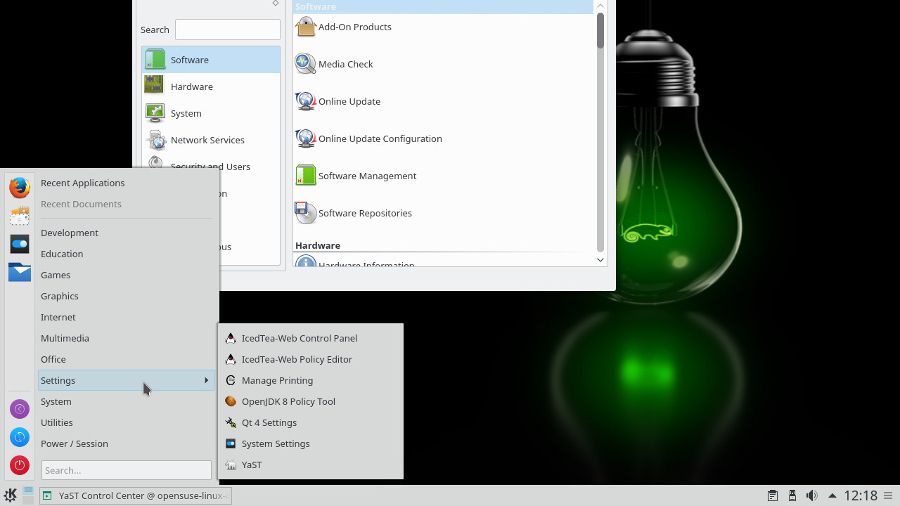Select Network Services category icon

[156, 139]
